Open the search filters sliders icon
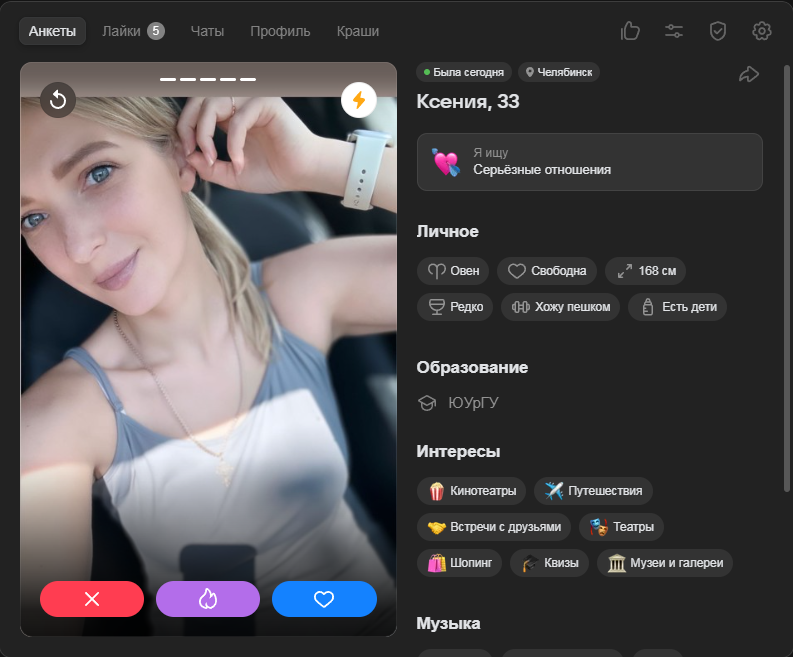The height and width of the screenshot is (657, 793). 674,31
